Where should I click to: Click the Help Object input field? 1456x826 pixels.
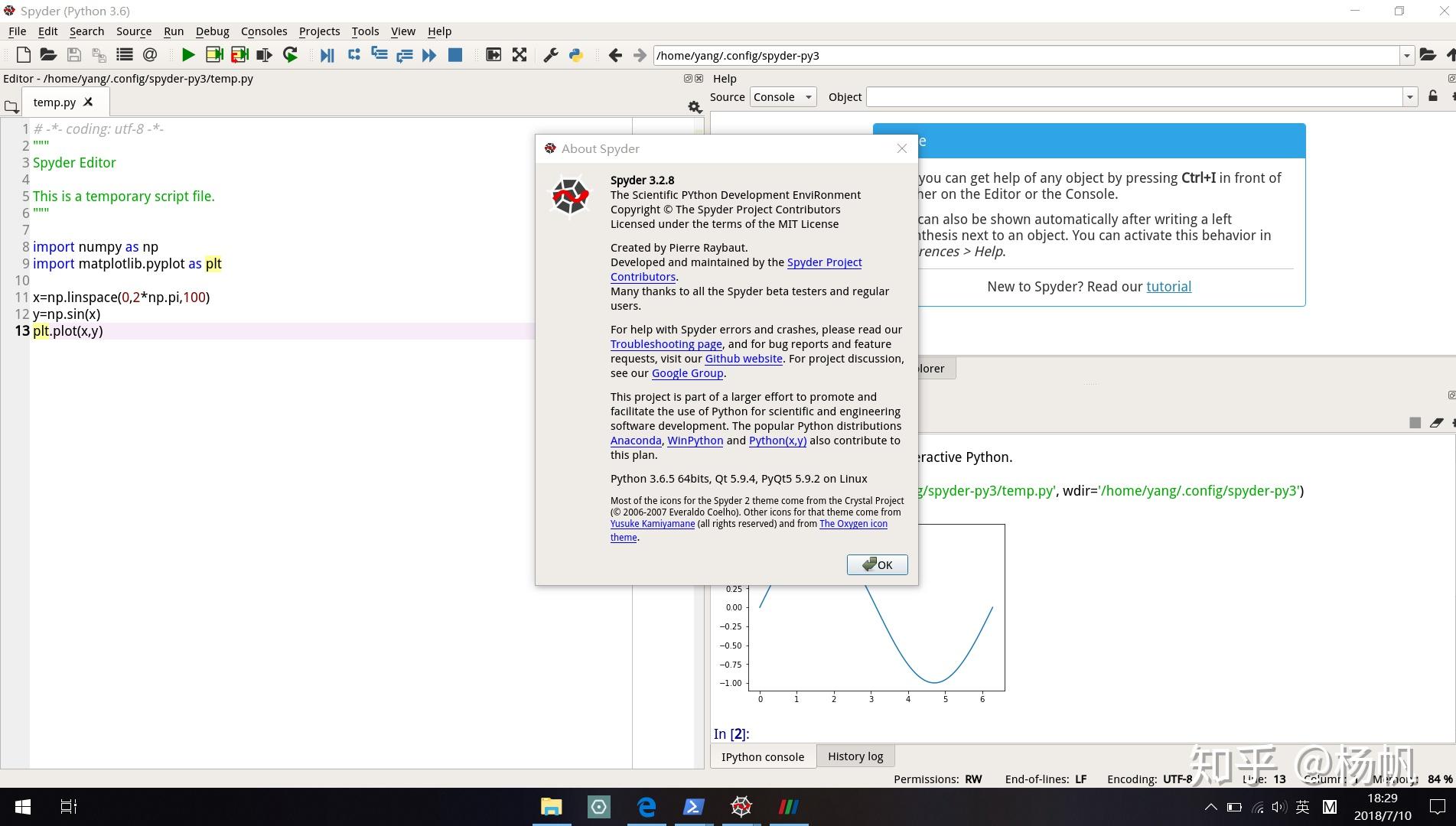click(x=1135, y=97)
